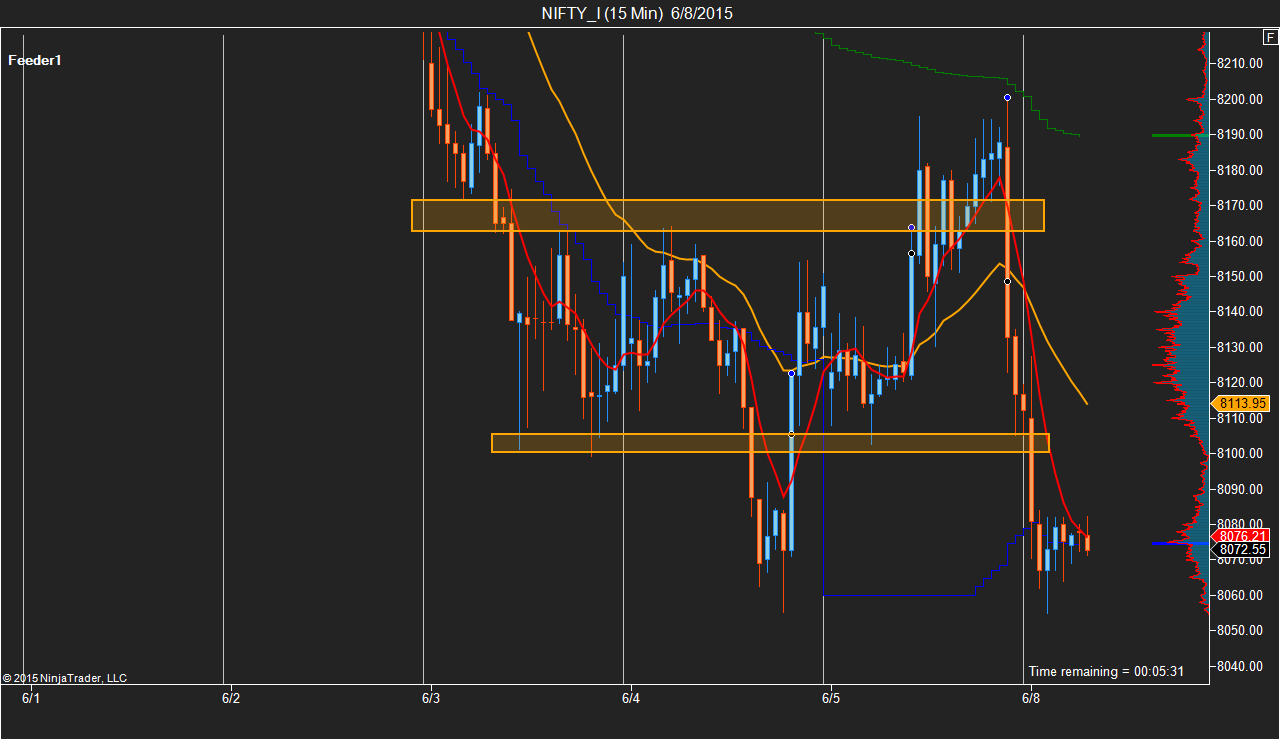Select the lower orange support zone rectangle
The image size is (1280, 740).
coord(770,443)
